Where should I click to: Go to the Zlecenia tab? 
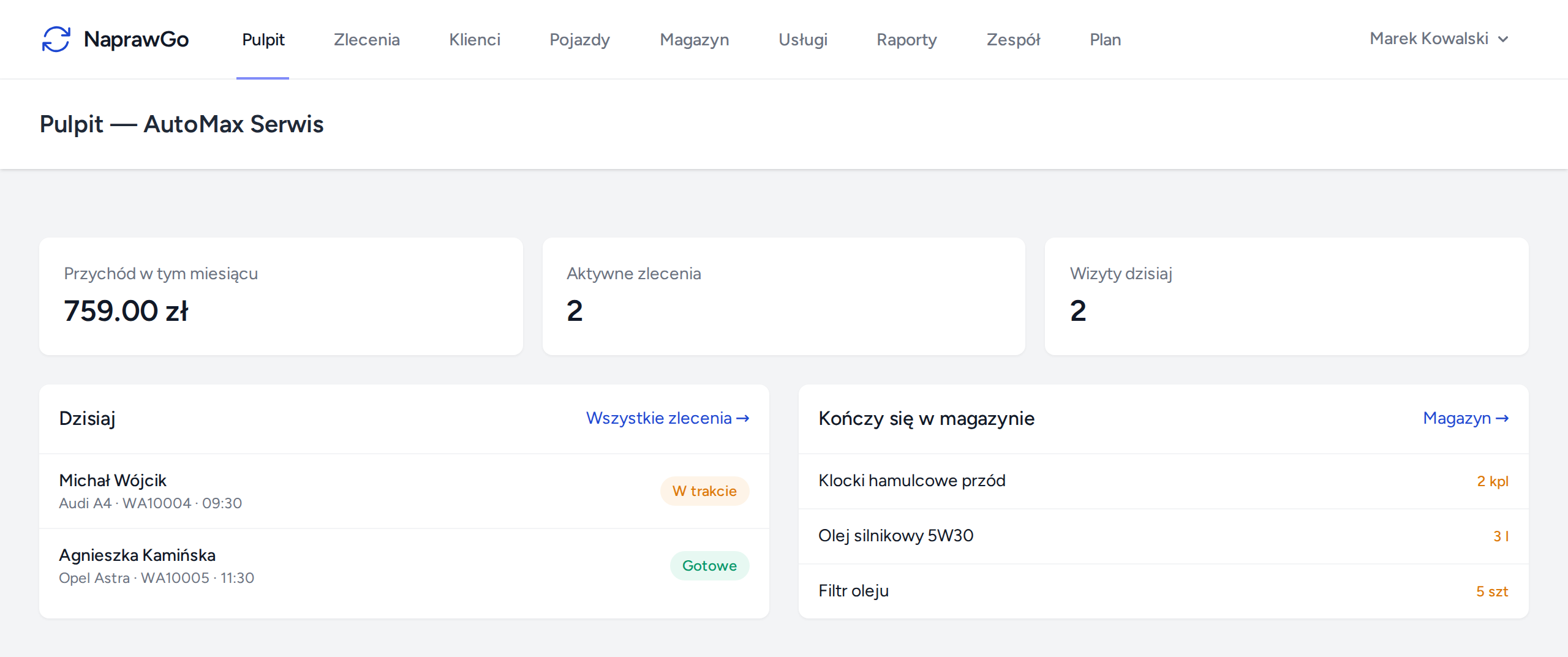366,39
